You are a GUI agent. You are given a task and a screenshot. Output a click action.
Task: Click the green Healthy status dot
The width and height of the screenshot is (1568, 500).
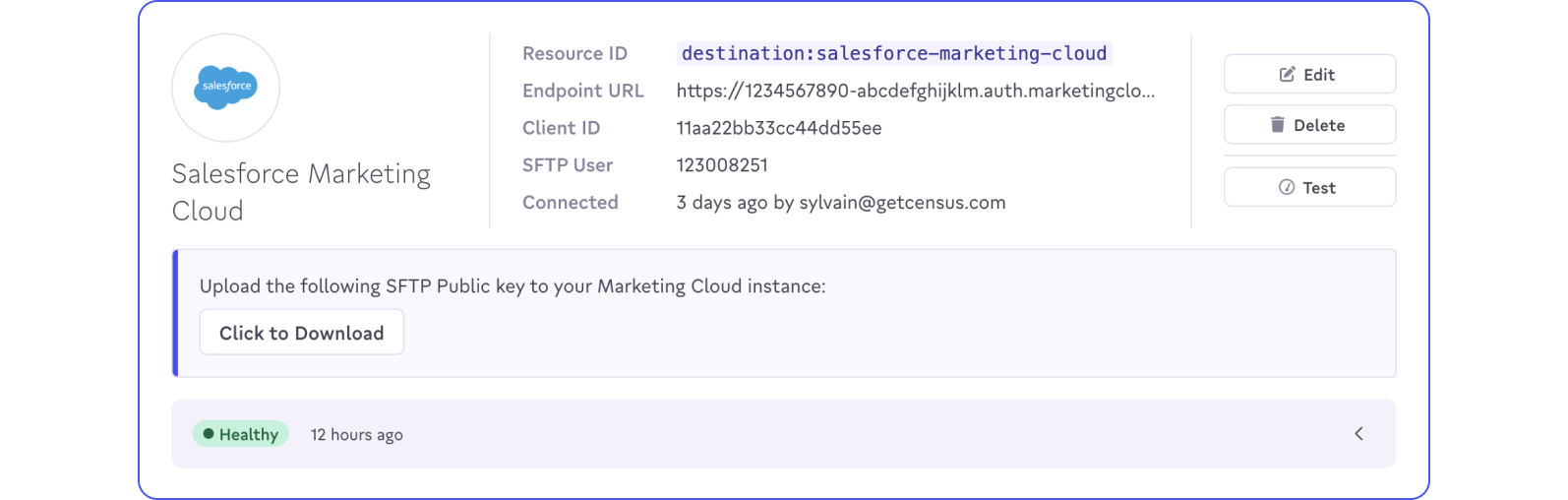point(209,434)
